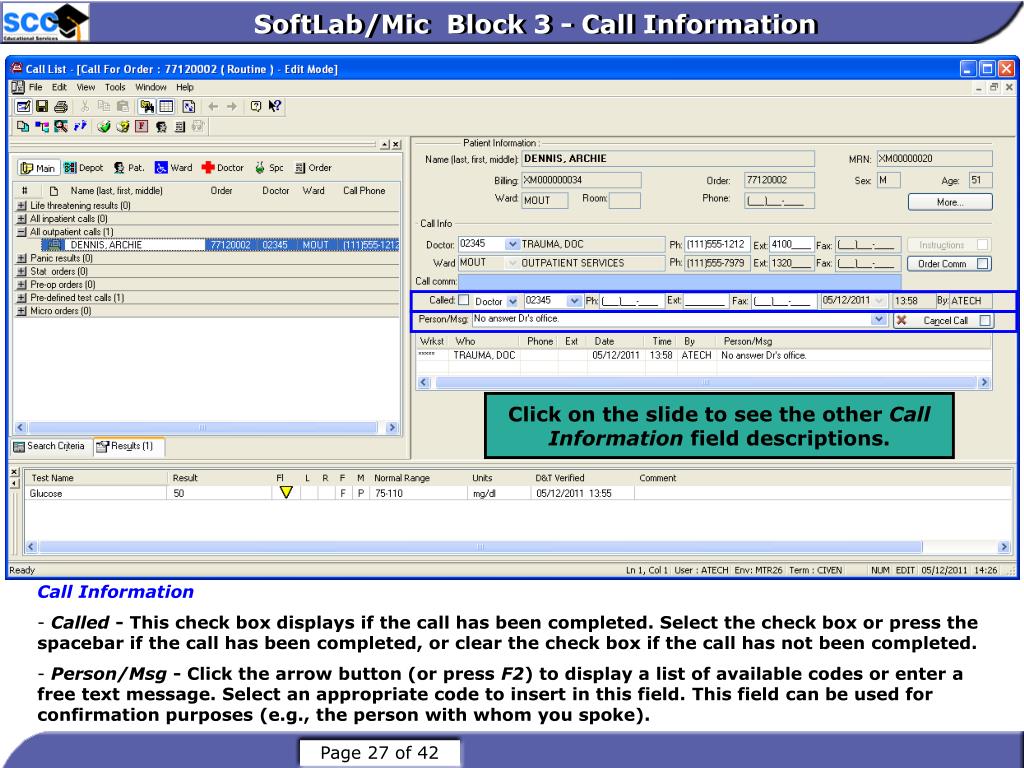Viewport: 1024px width, 768px height.
Task: Collapse All outpatient calls (1) node
Action: 22,232
